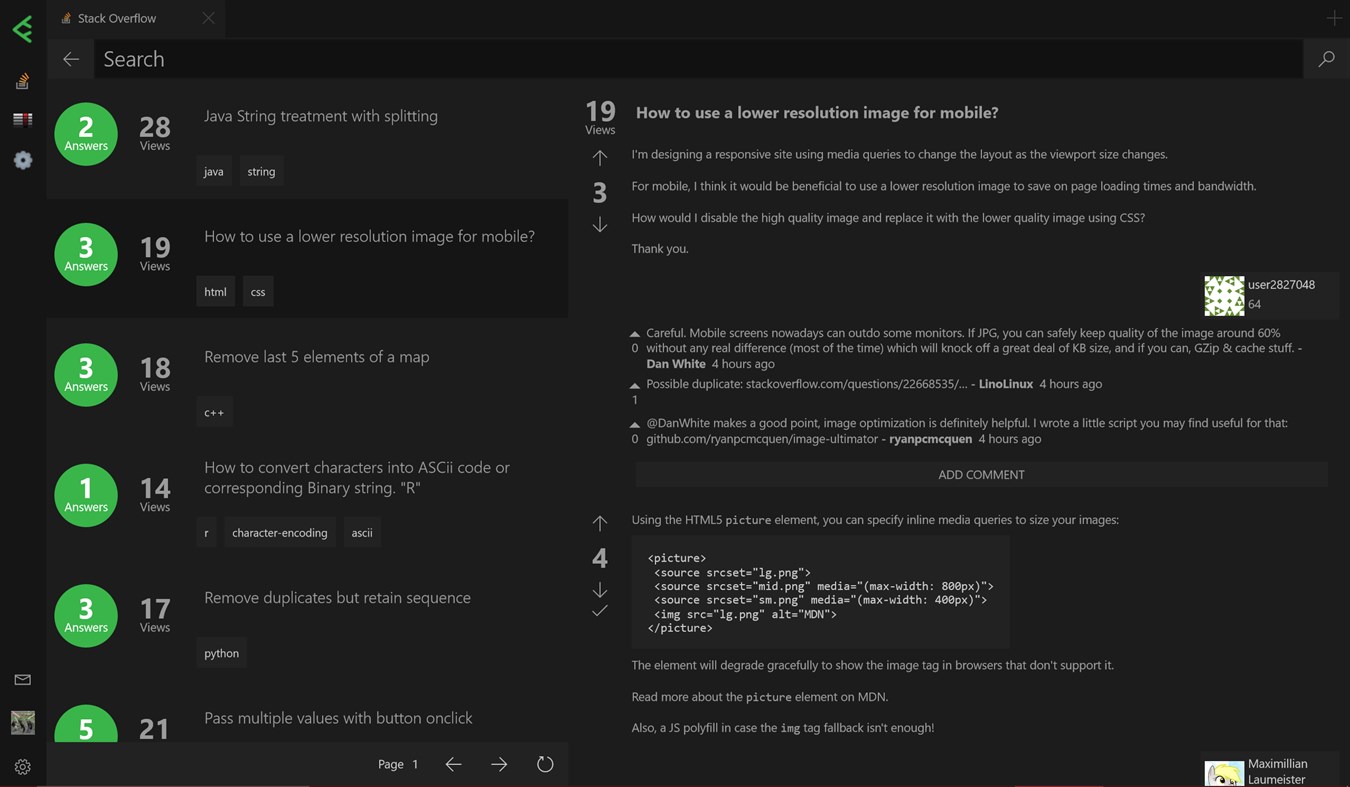Screen dimensions: 1350x787
Task: Go to the previous page of questions
Action: 453,764
